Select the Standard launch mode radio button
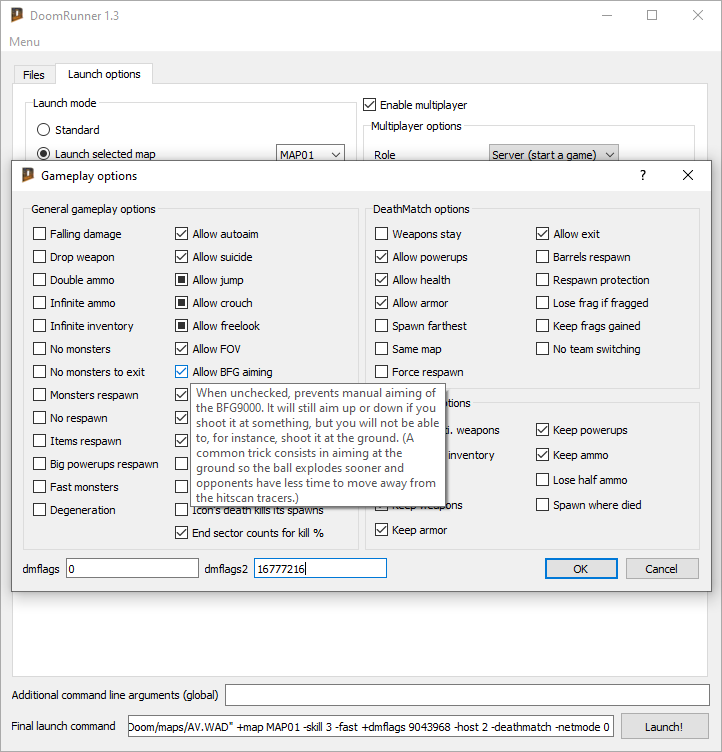722x752 pixels. coord(43,129)
